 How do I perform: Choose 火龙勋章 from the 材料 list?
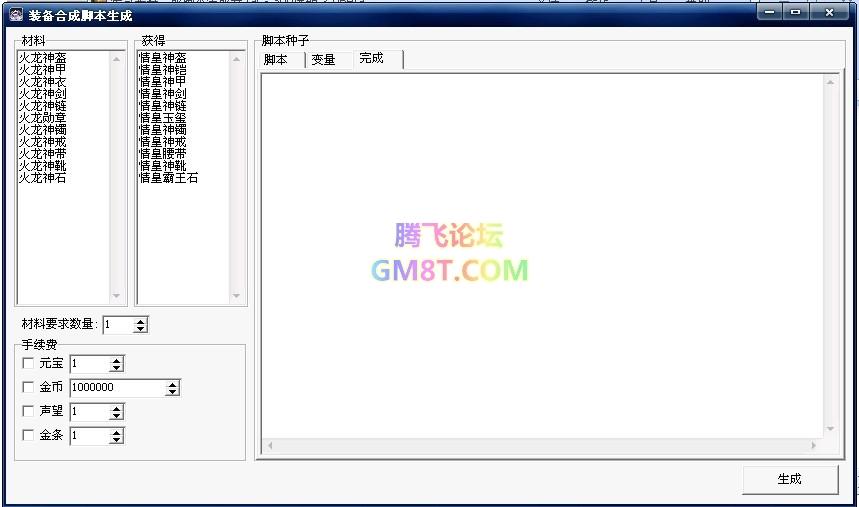(43, 118)
